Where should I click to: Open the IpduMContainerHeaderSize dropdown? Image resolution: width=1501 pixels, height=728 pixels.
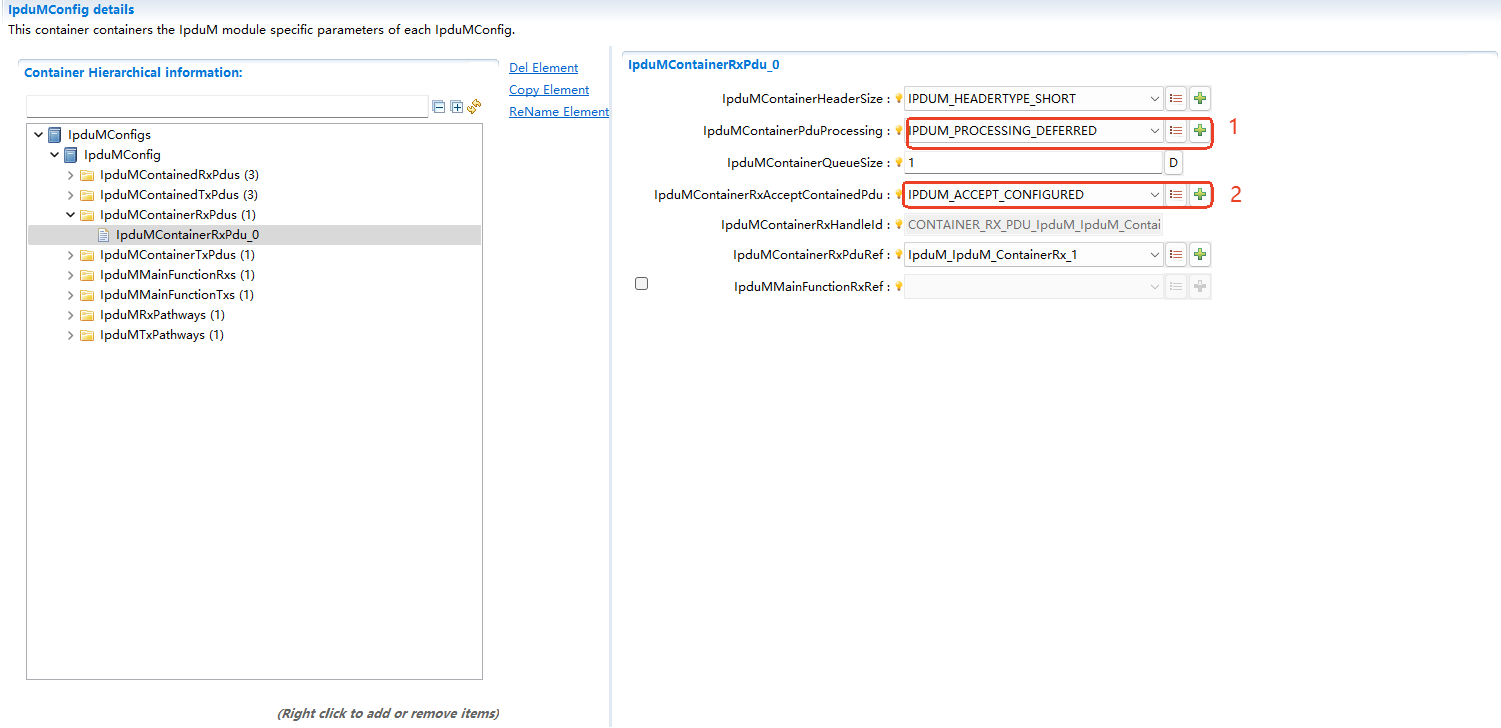click(x=1154, y=99)
